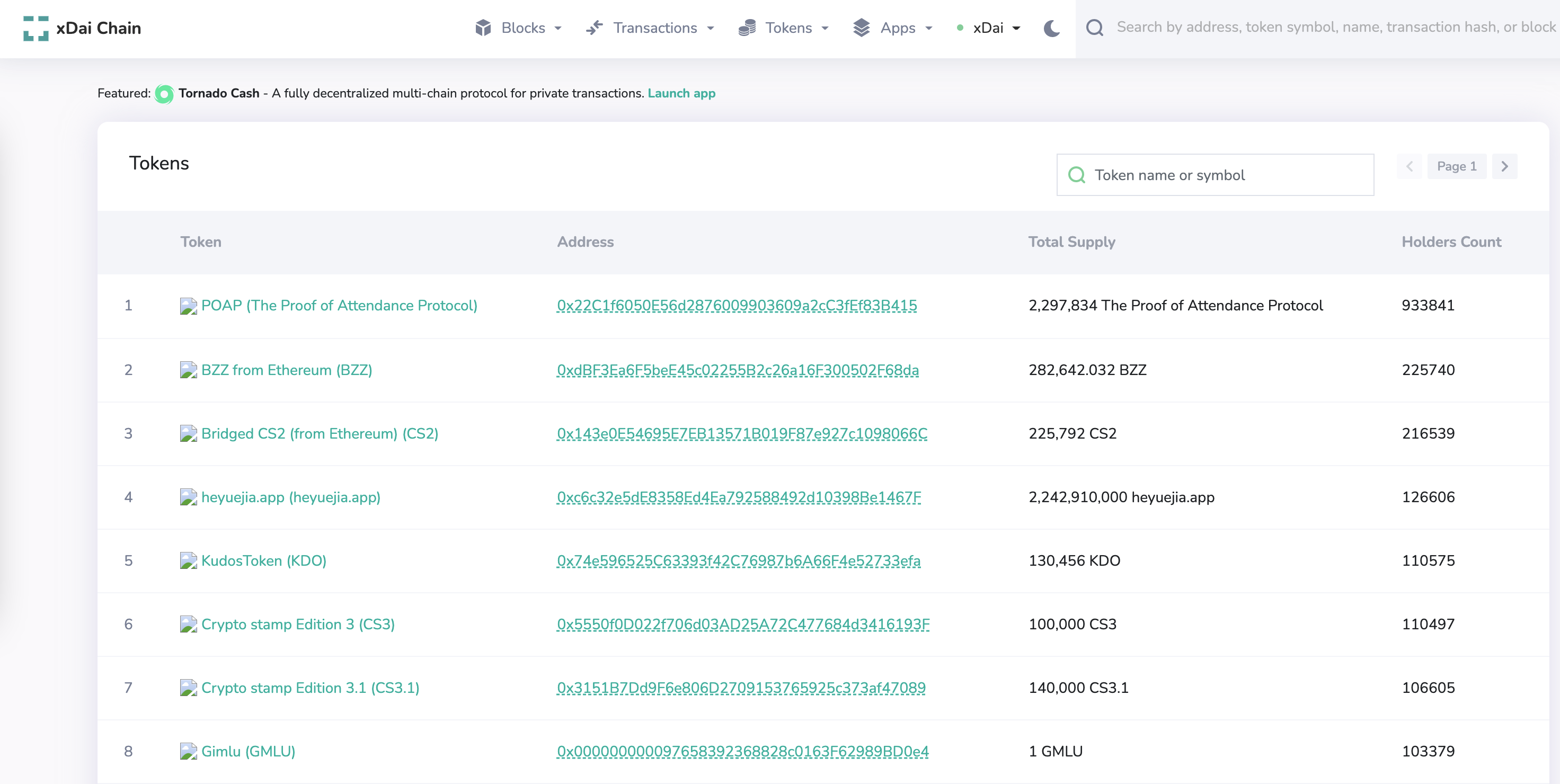Click the Tornado Cash logo
The height and width of the screenshot is (784, 1560).
[x=165, y=94]
